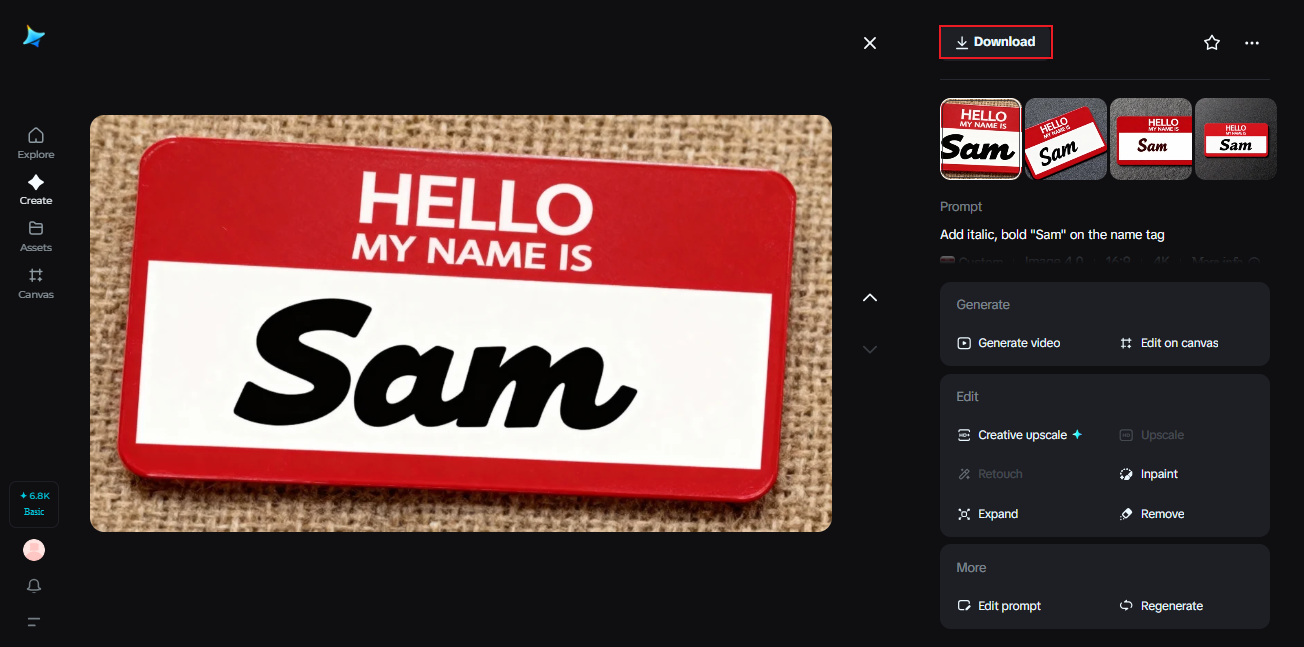The image size is (1304, 647).
Task: Open notifications via the bell icon
Action: (x=33, y=585)
